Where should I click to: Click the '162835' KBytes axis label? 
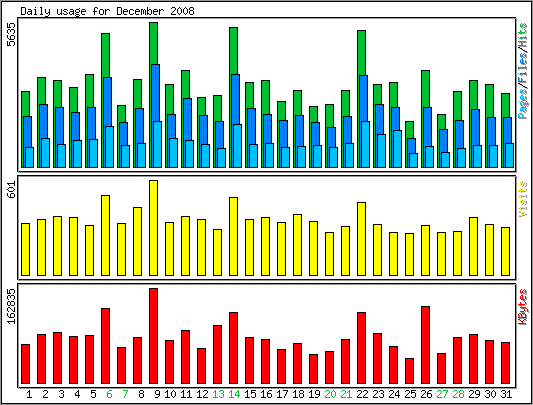[x=12, y=306]
